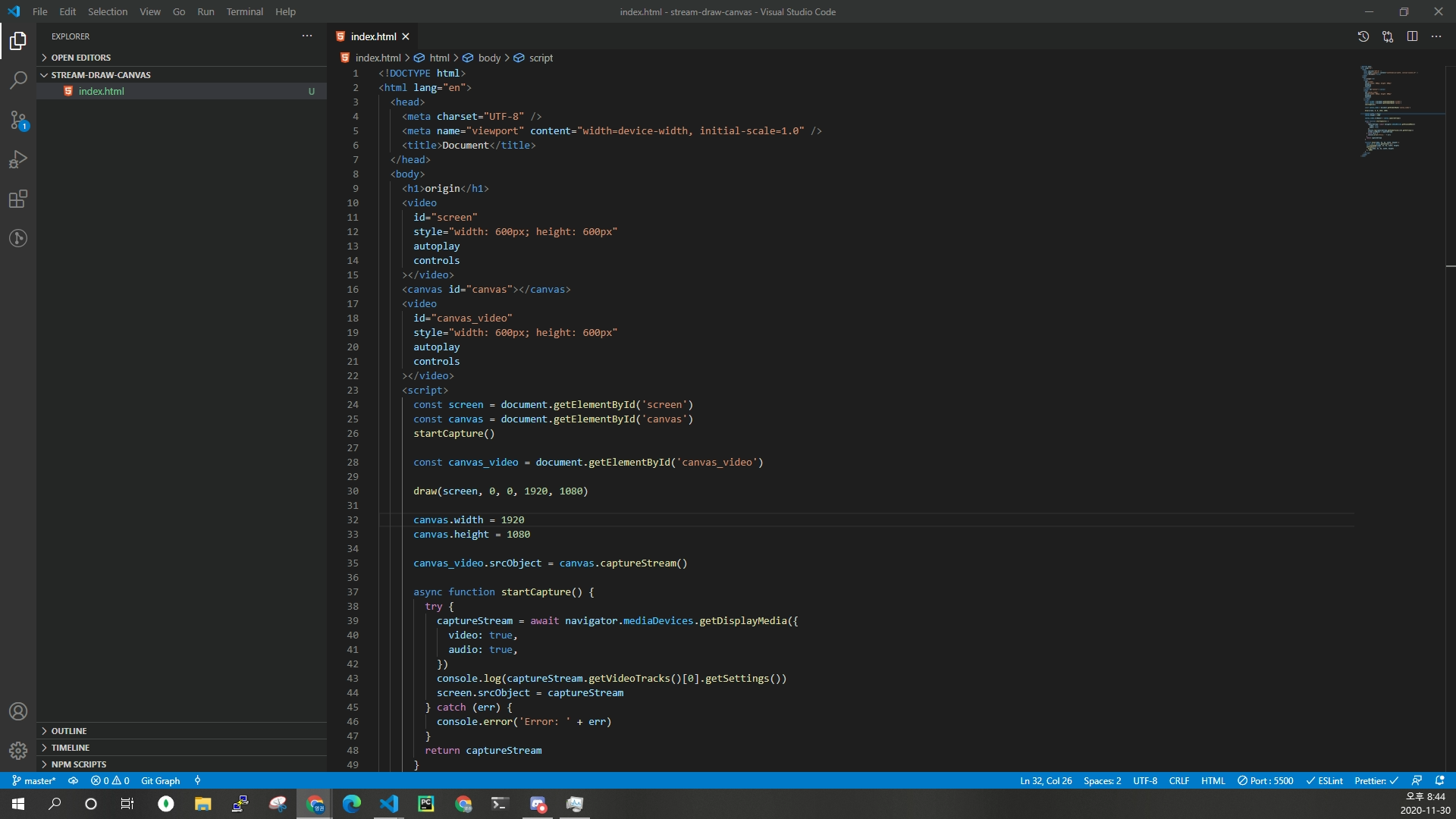Toggle ESLint status in the status bar

[x=1324, y=780]
